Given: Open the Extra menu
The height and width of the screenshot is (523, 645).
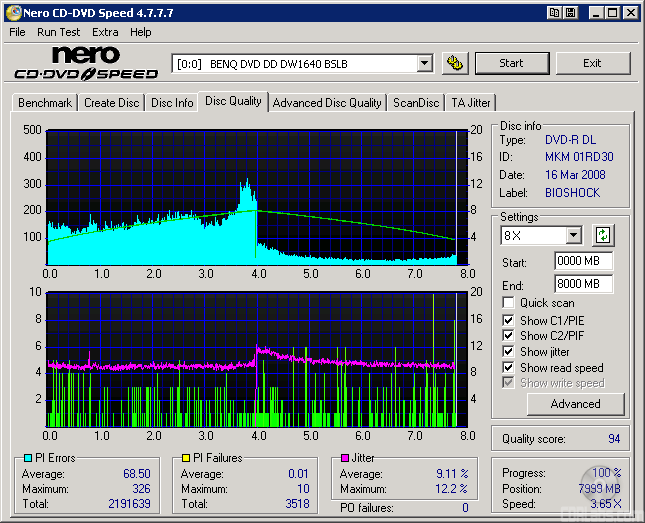Looking at the screenshot, I should (105, 32).
